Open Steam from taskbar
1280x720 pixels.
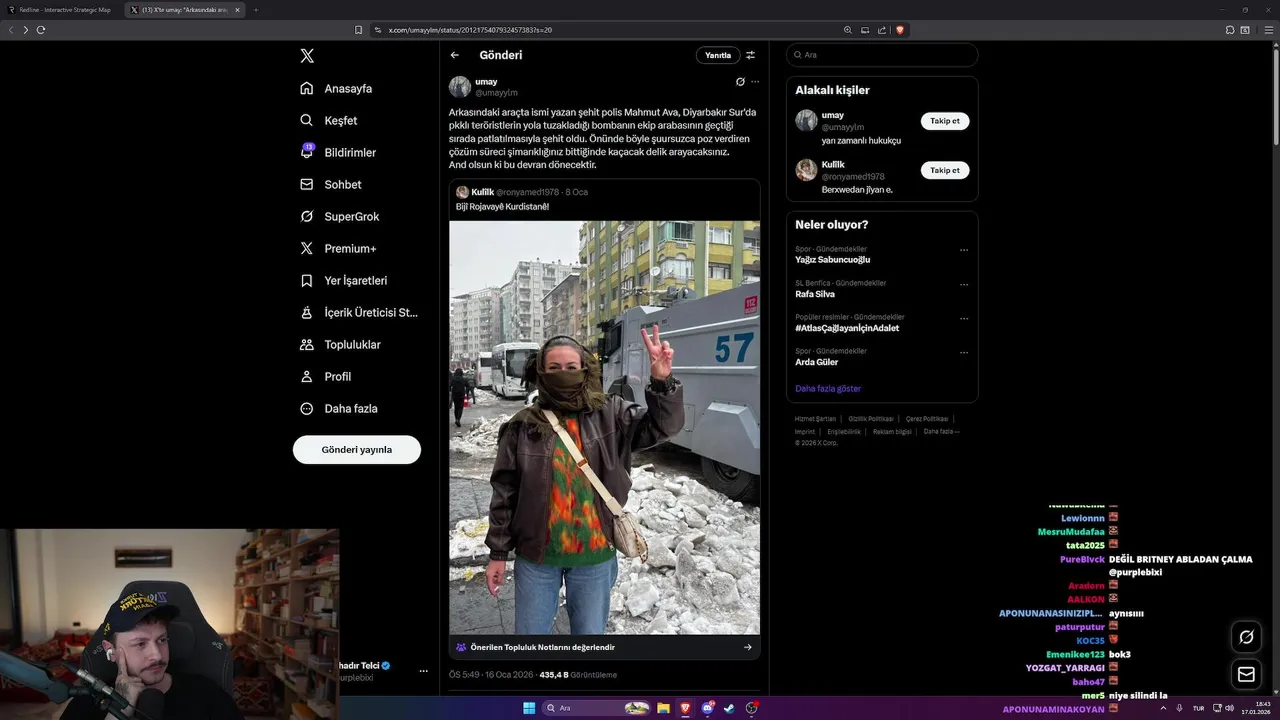coord(730,708)
